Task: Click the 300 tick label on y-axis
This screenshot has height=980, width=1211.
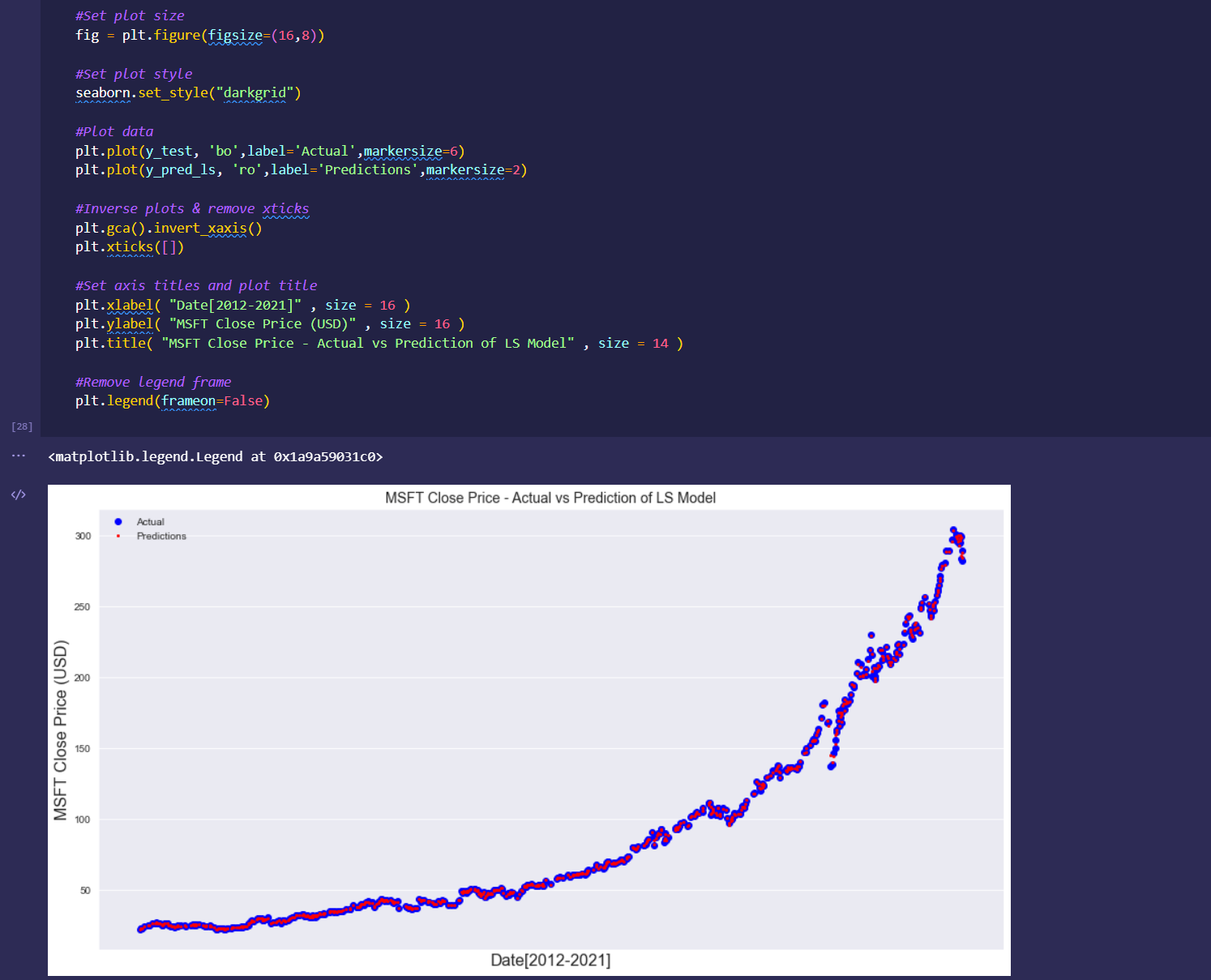Action: coord(83,536)
